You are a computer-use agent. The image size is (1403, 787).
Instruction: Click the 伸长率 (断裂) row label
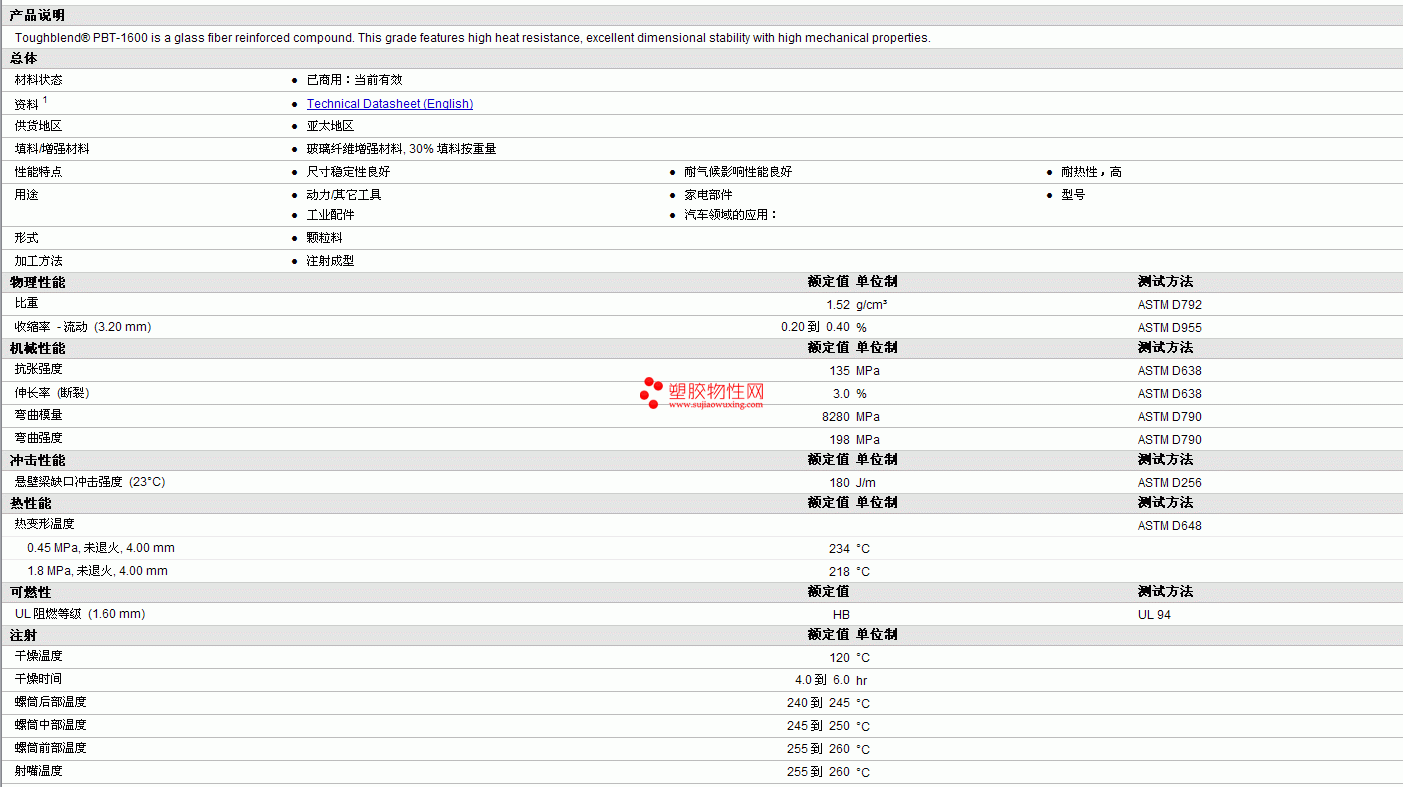pos(52,393)
